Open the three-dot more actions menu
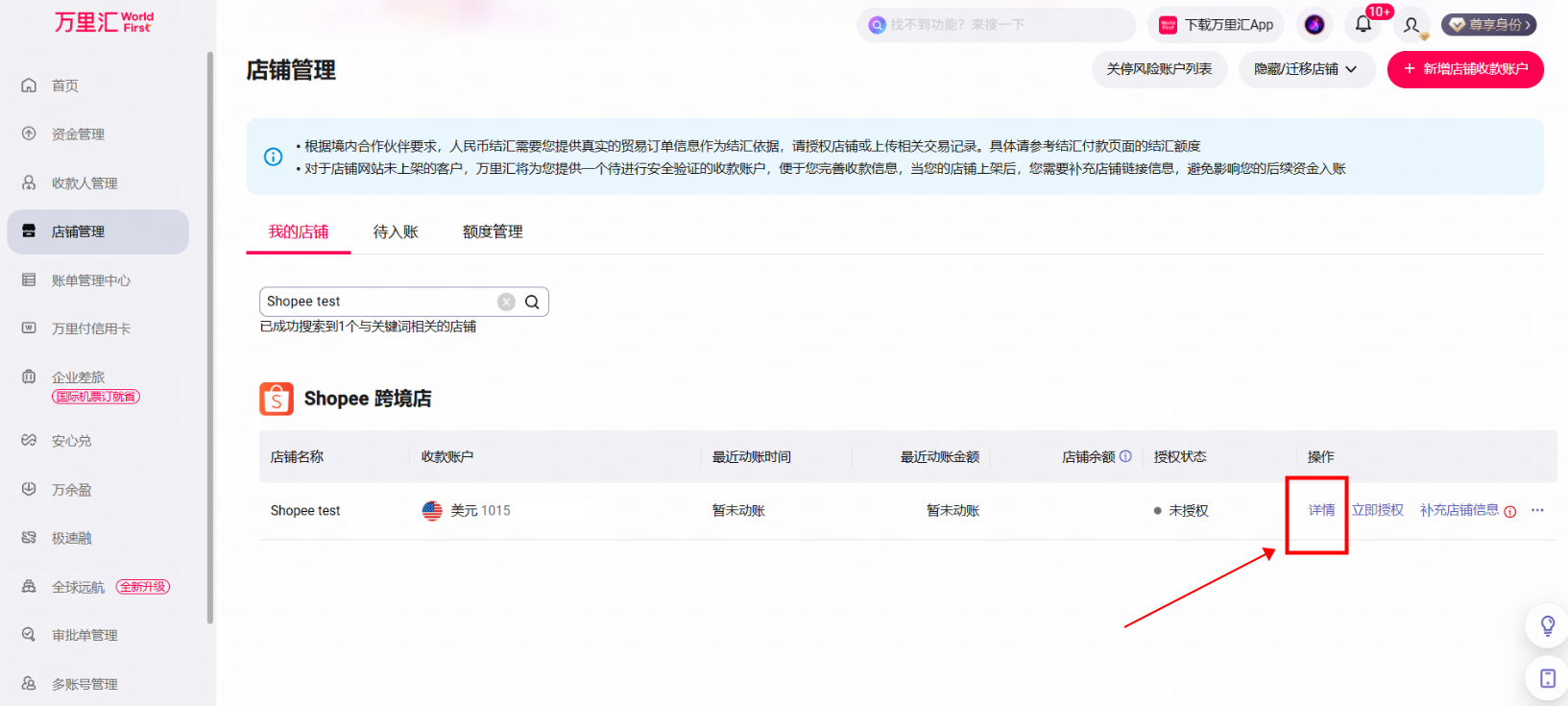 pyautogui.click(x=1537, y=510)
